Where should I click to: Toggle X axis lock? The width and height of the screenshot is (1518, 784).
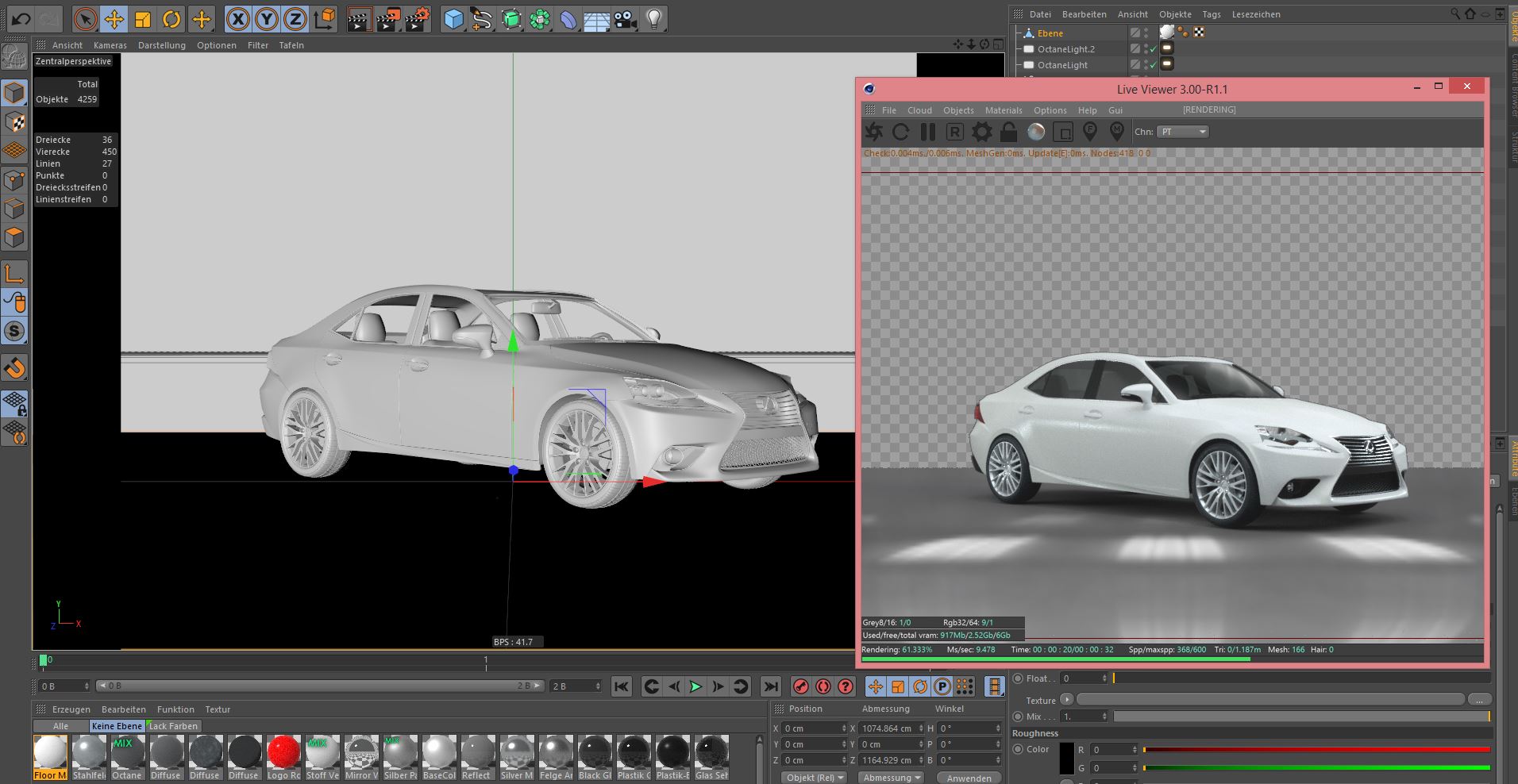click(x=237, y=19)
